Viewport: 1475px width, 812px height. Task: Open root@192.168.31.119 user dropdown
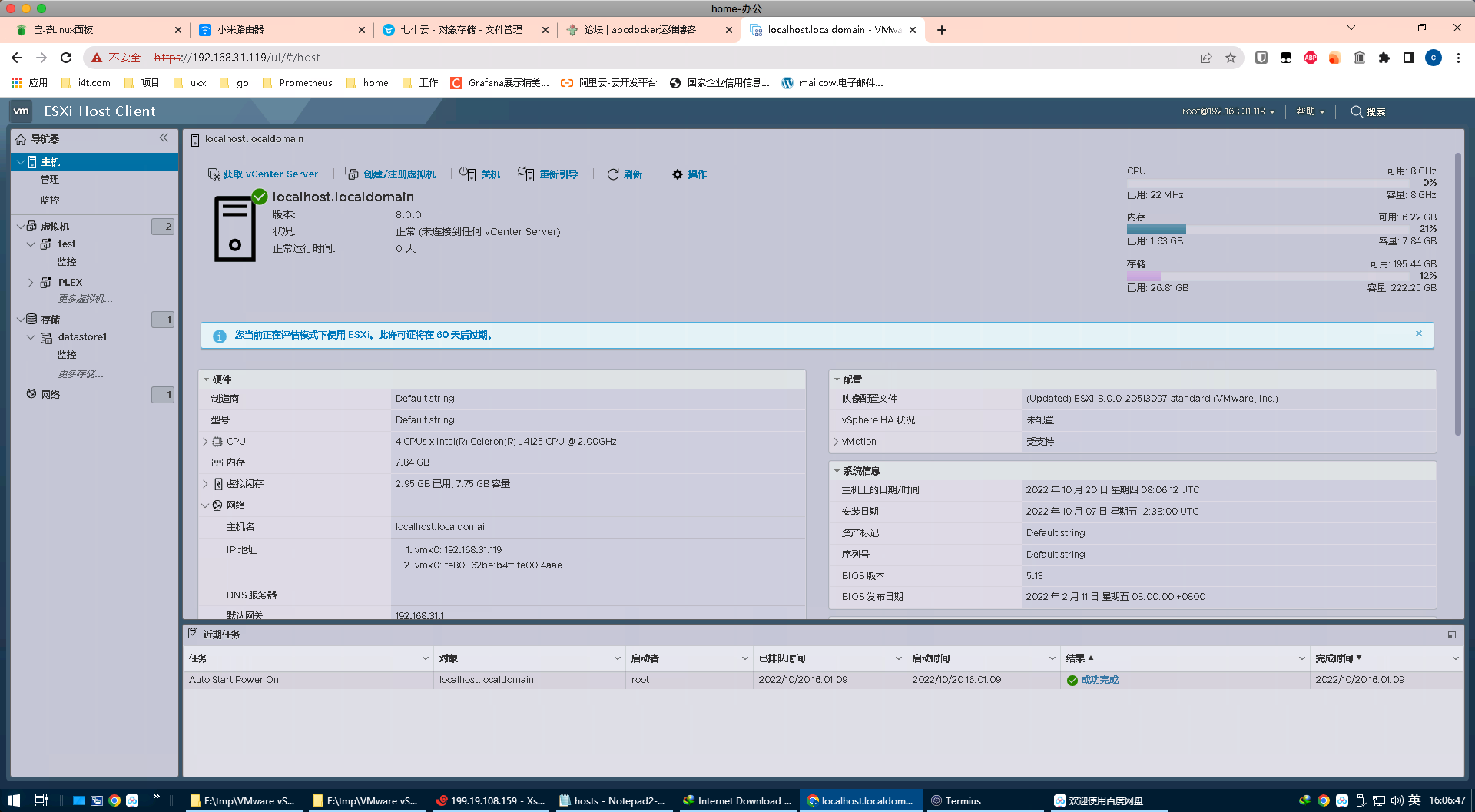point(1228,111)
